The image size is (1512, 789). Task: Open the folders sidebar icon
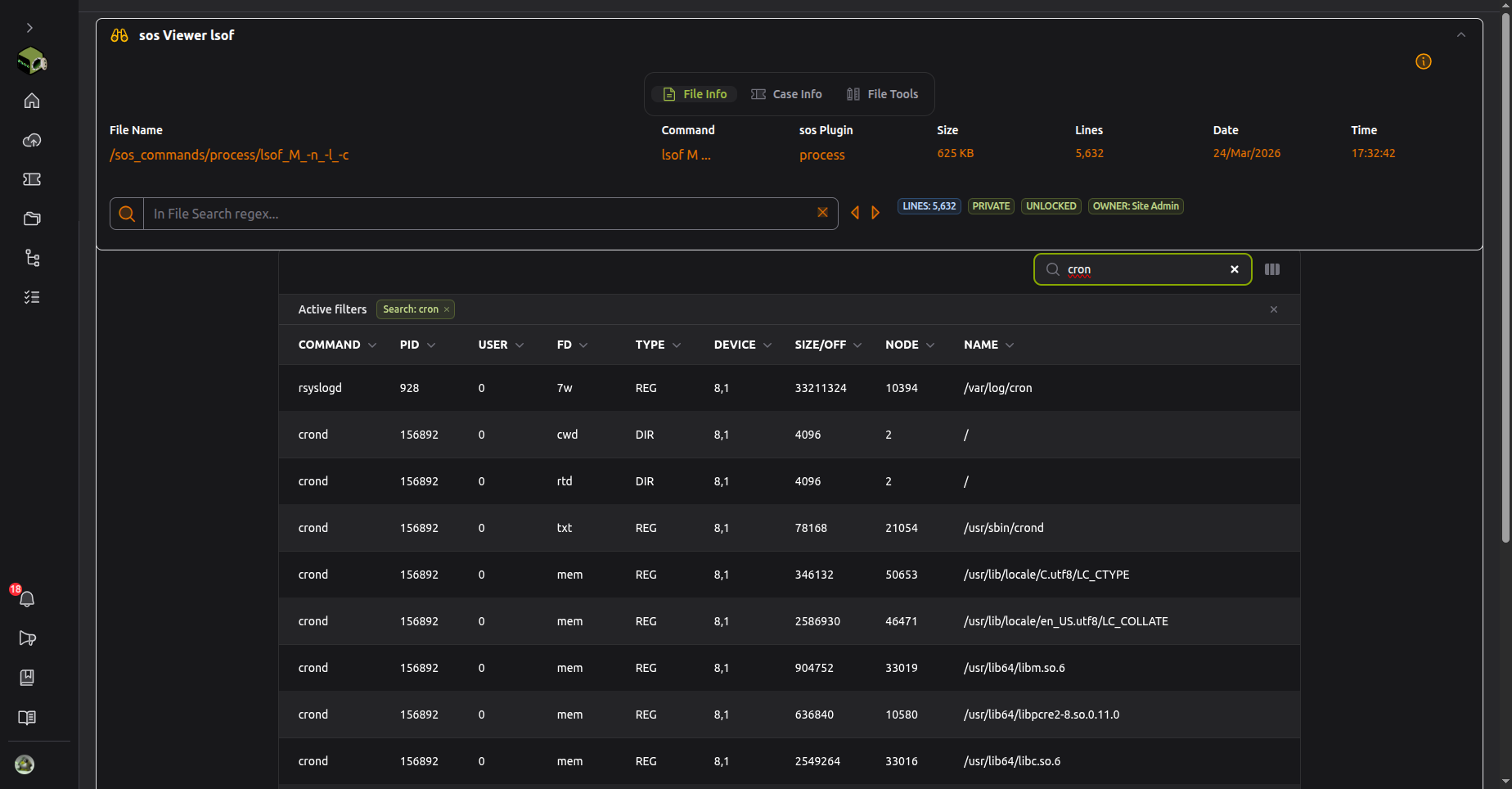32,219
